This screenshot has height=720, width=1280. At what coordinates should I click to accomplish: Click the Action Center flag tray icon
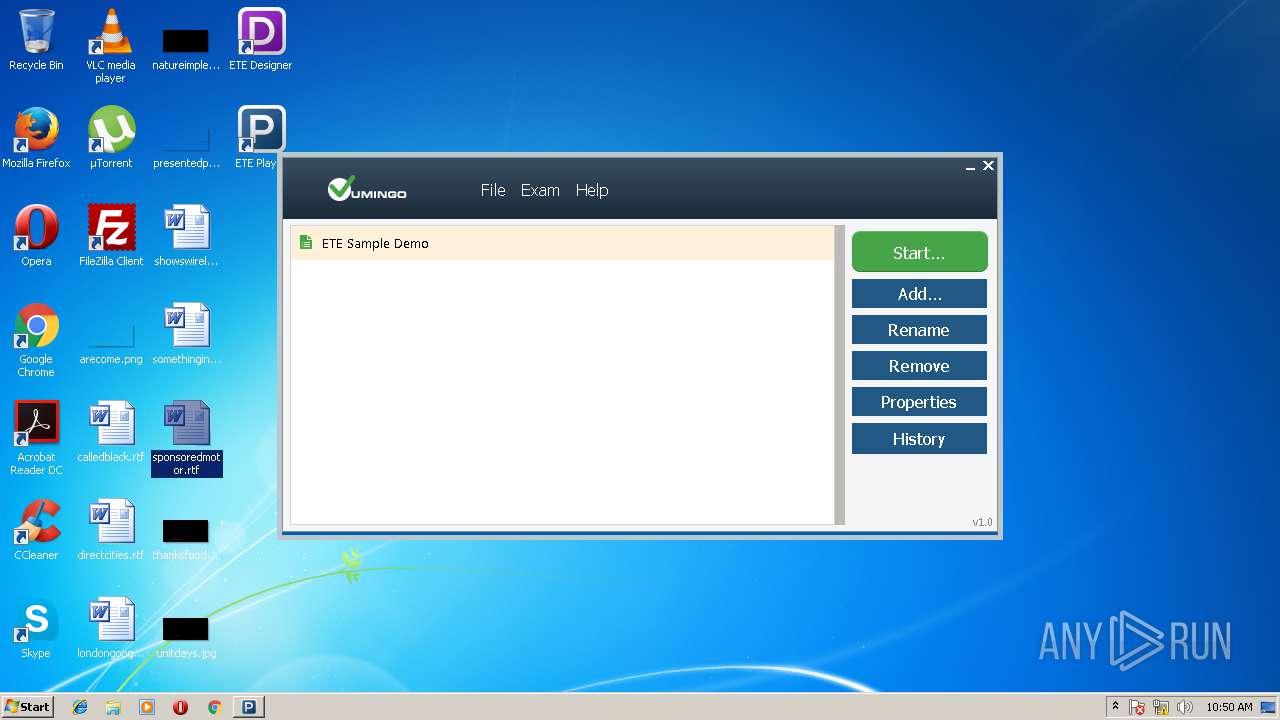coord(1138,707)
